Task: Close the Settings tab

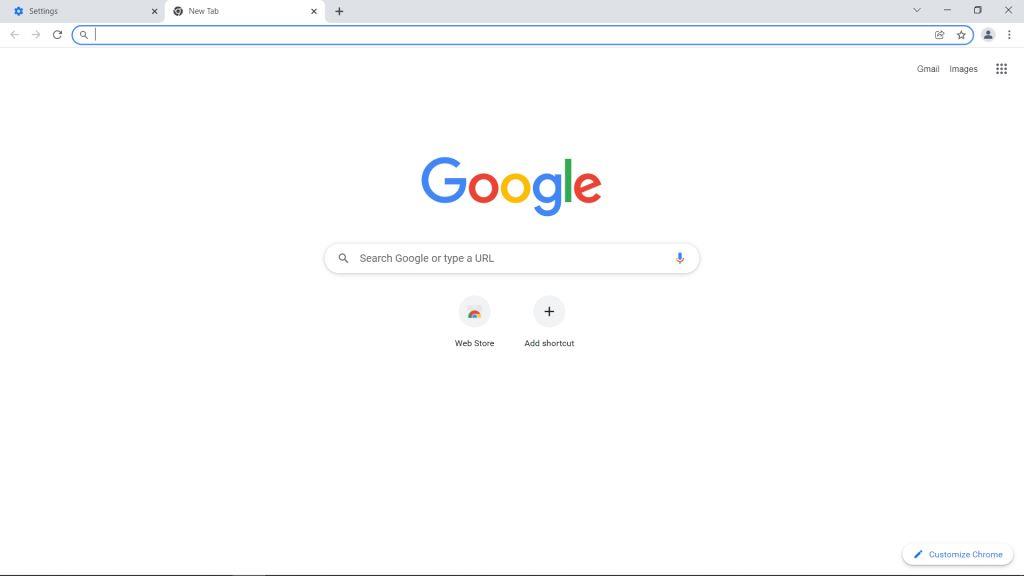Action: 154,11
